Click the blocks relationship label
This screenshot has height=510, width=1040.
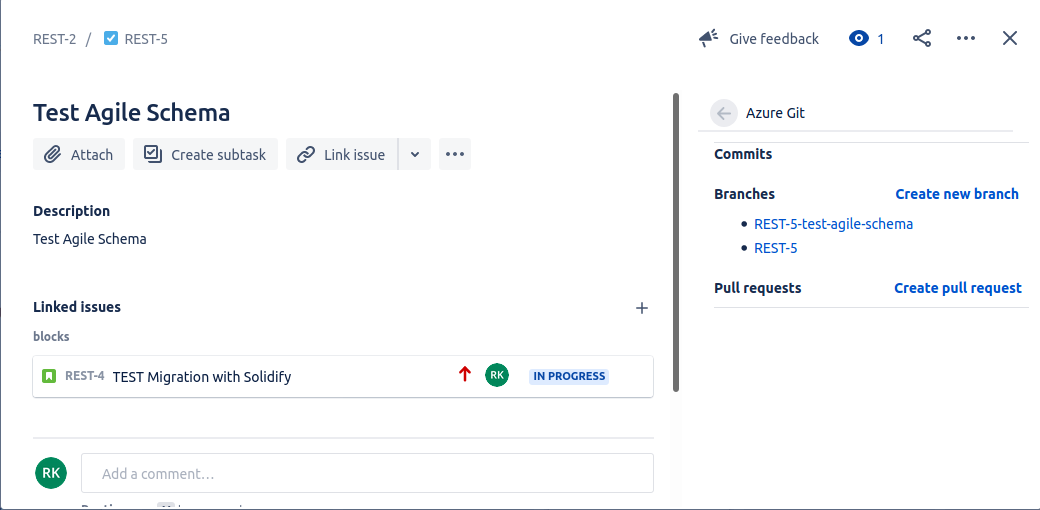click(x=51, y=336)
